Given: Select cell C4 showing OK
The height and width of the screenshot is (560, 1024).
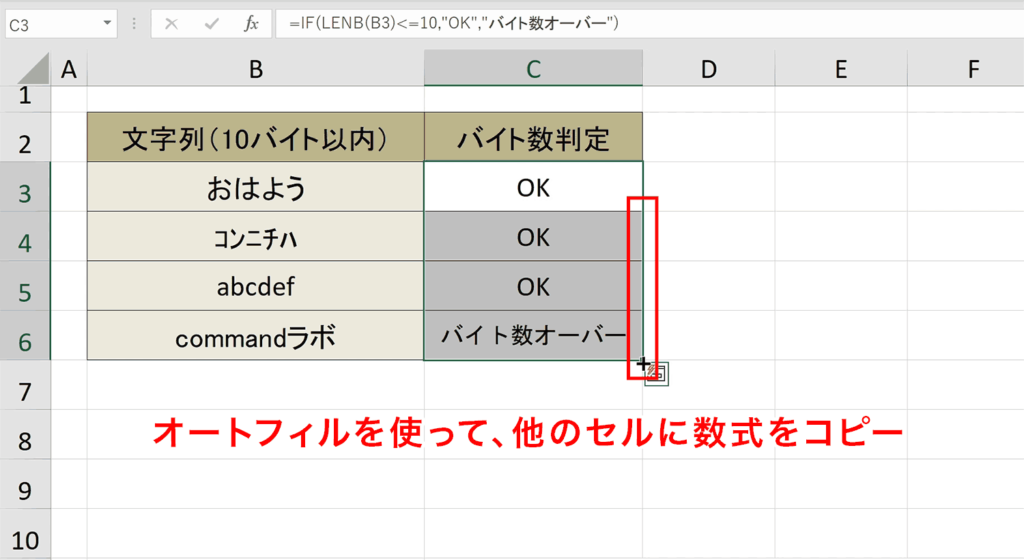Looking at the screenshot, I should (534, 236).
